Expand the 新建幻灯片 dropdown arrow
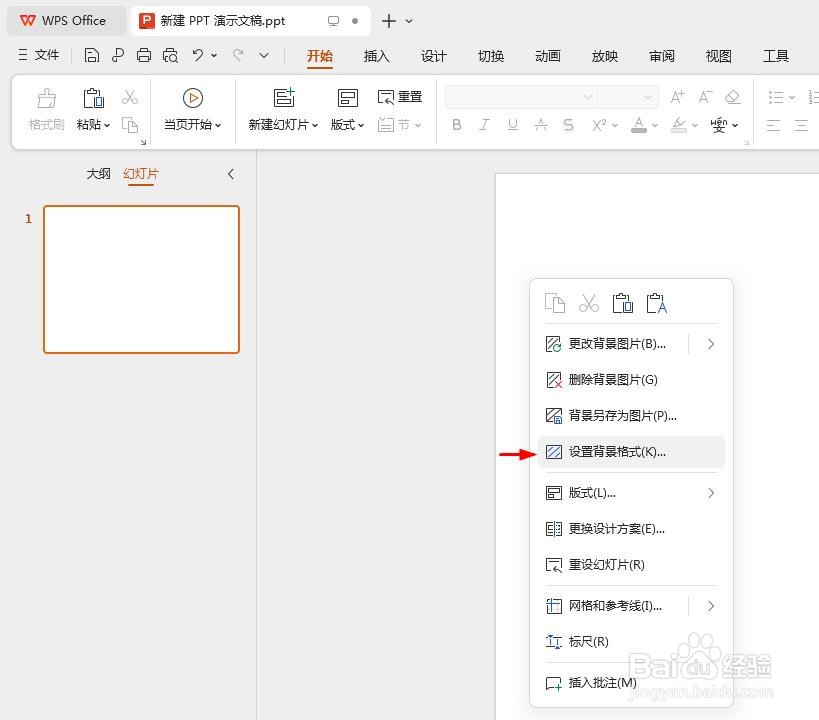The width and height of the screenshot is (819, 720). point(315,125)
